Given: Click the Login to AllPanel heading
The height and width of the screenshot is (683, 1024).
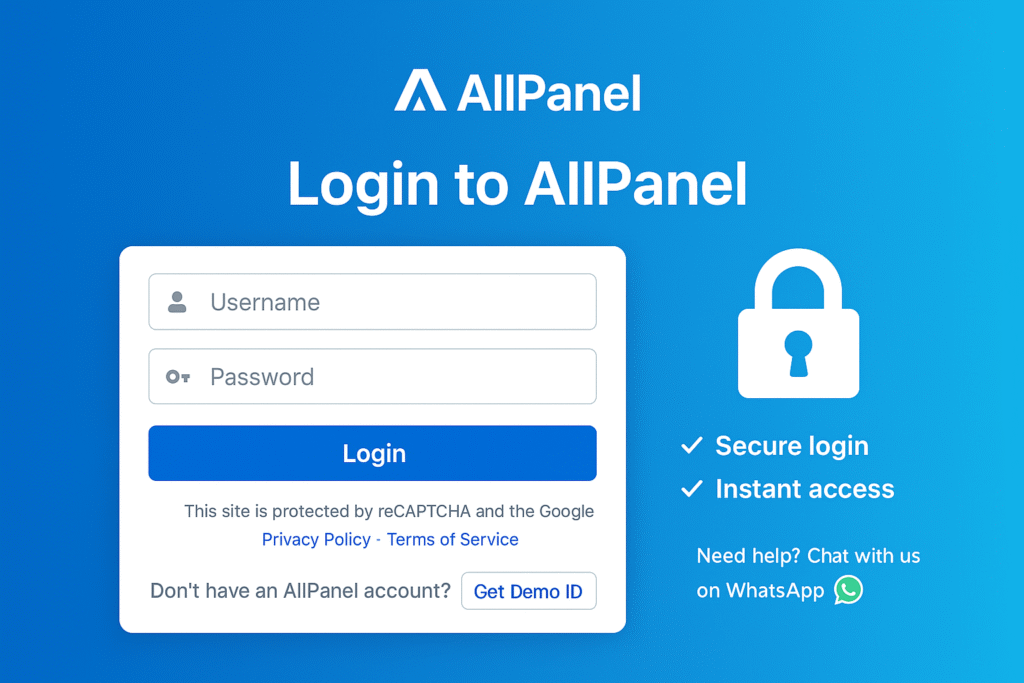Looking at the screenshot, I should click(x=517, y=184).
